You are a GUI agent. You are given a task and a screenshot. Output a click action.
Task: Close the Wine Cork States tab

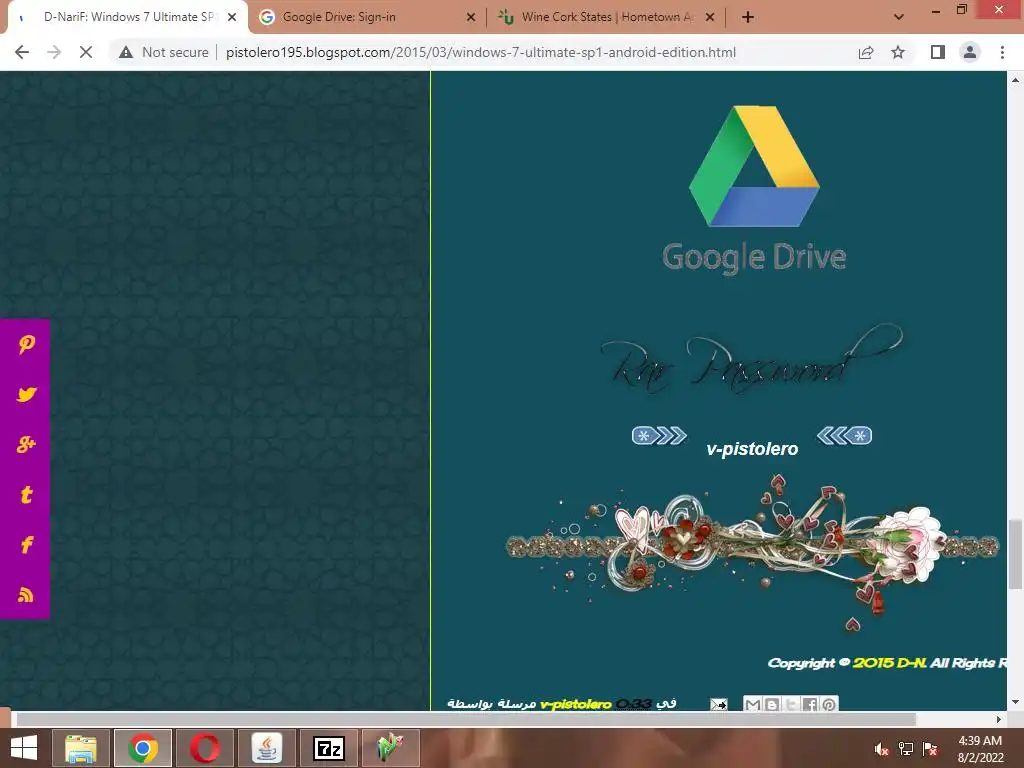(710, 17)
